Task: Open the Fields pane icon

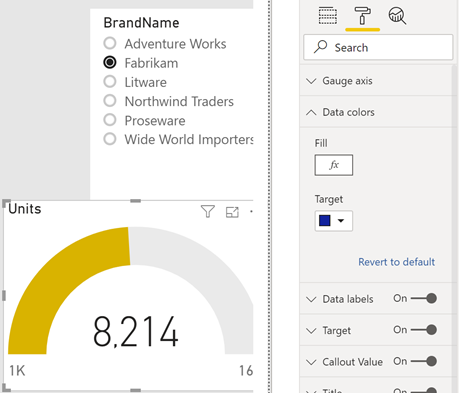Action: tap(328, 15)
